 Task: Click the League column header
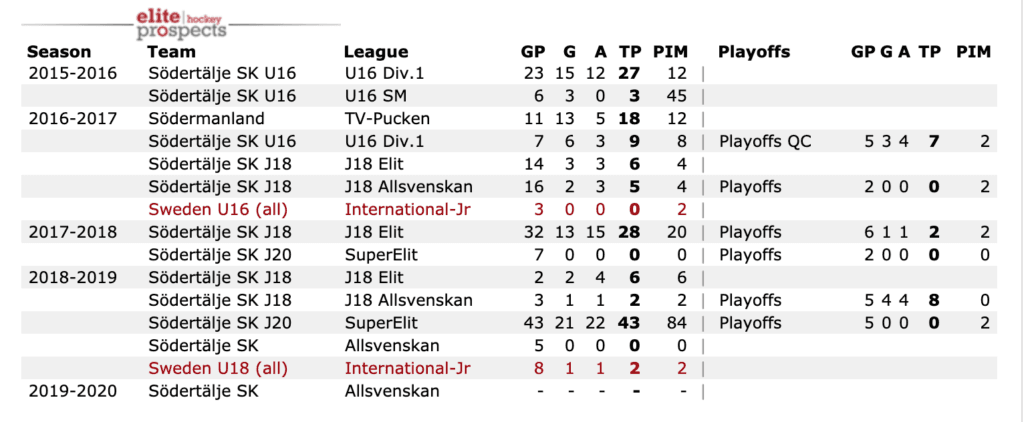pyautogui.click(x=376, y=52)
